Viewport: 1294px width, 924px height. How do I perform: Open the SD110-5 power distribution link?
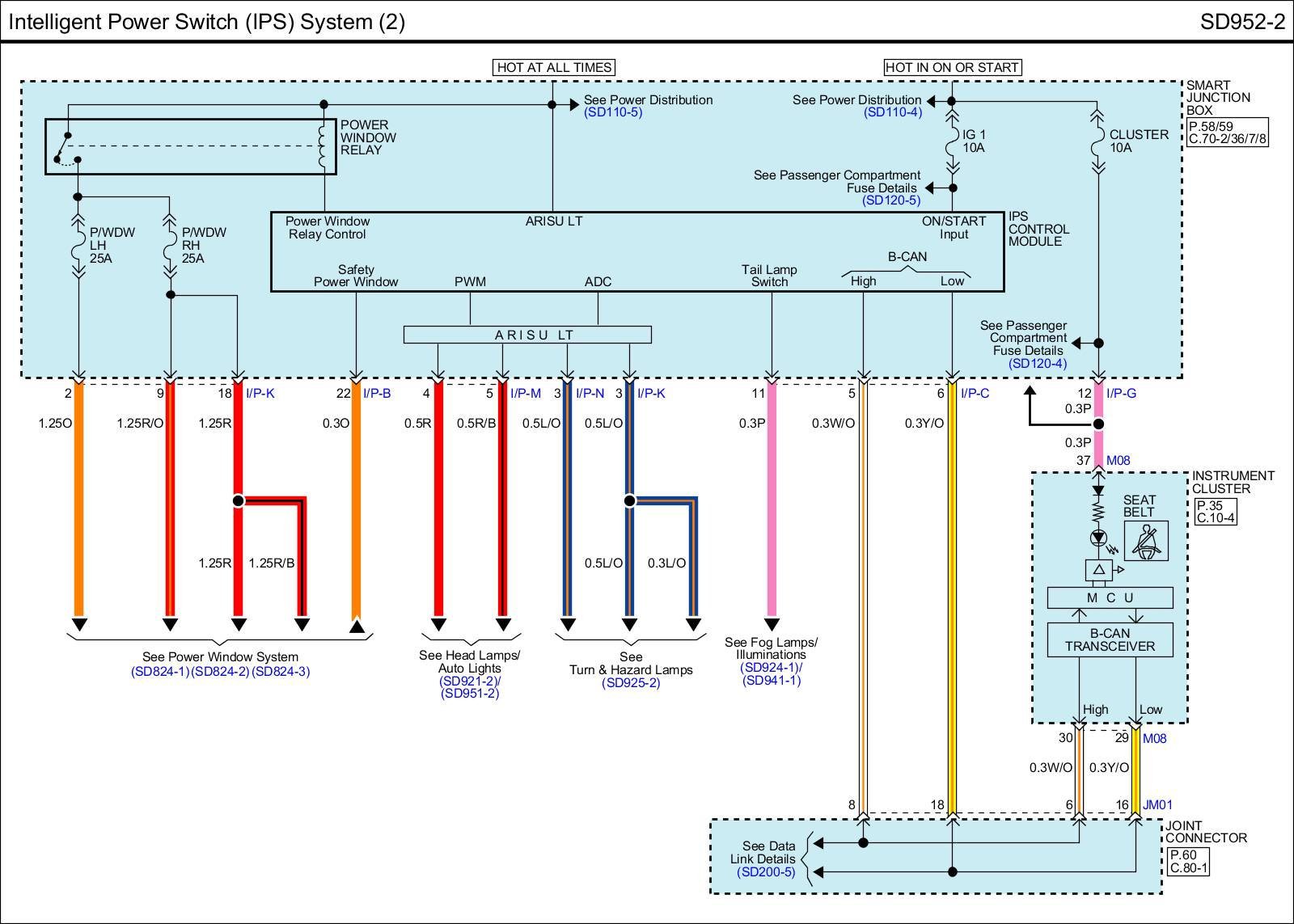pos(612,112)
